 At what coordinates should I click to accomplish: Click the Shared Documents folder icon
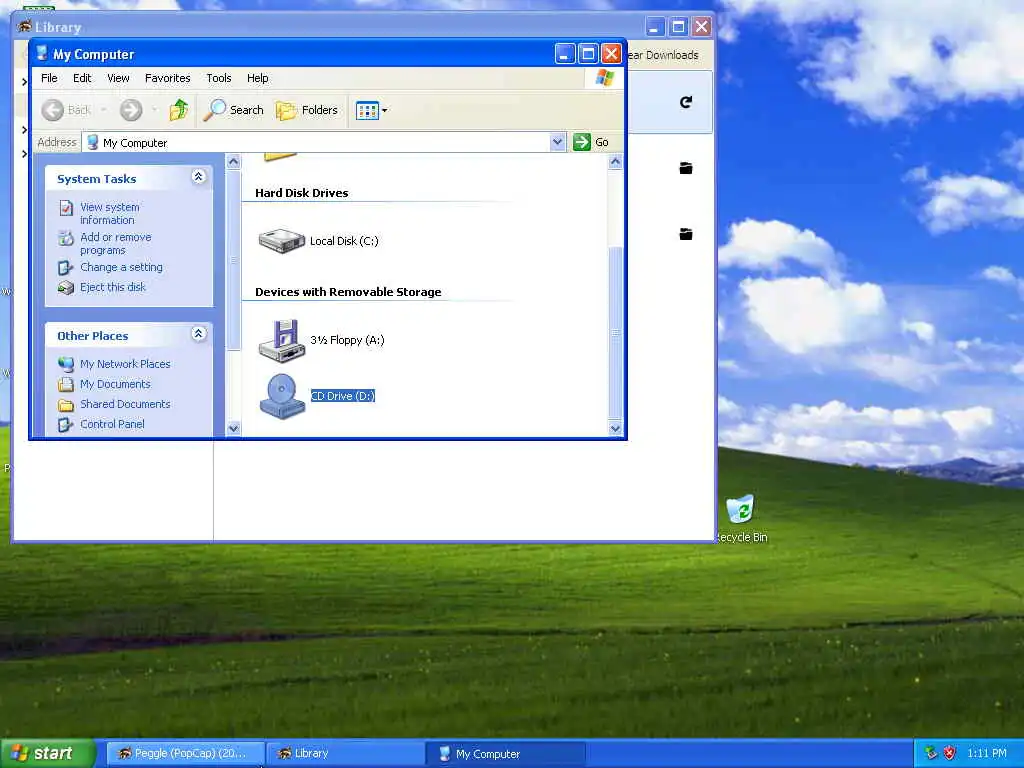(x=65, y=405)
